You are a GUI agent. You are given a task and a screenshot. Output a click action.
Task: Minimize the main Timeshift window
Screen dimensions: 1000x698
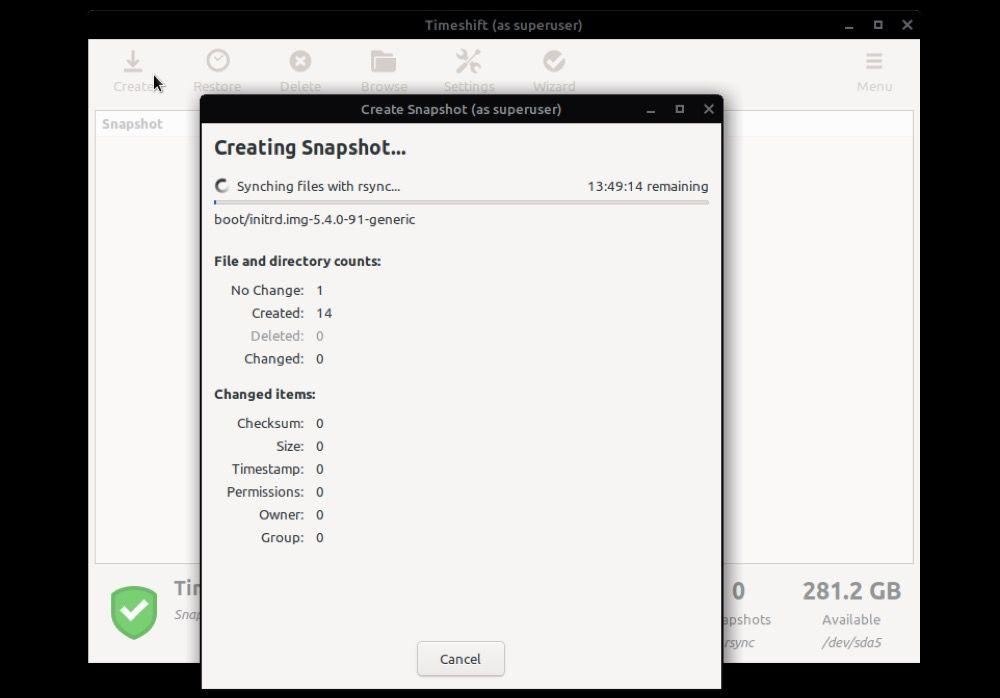coord(849,25)
